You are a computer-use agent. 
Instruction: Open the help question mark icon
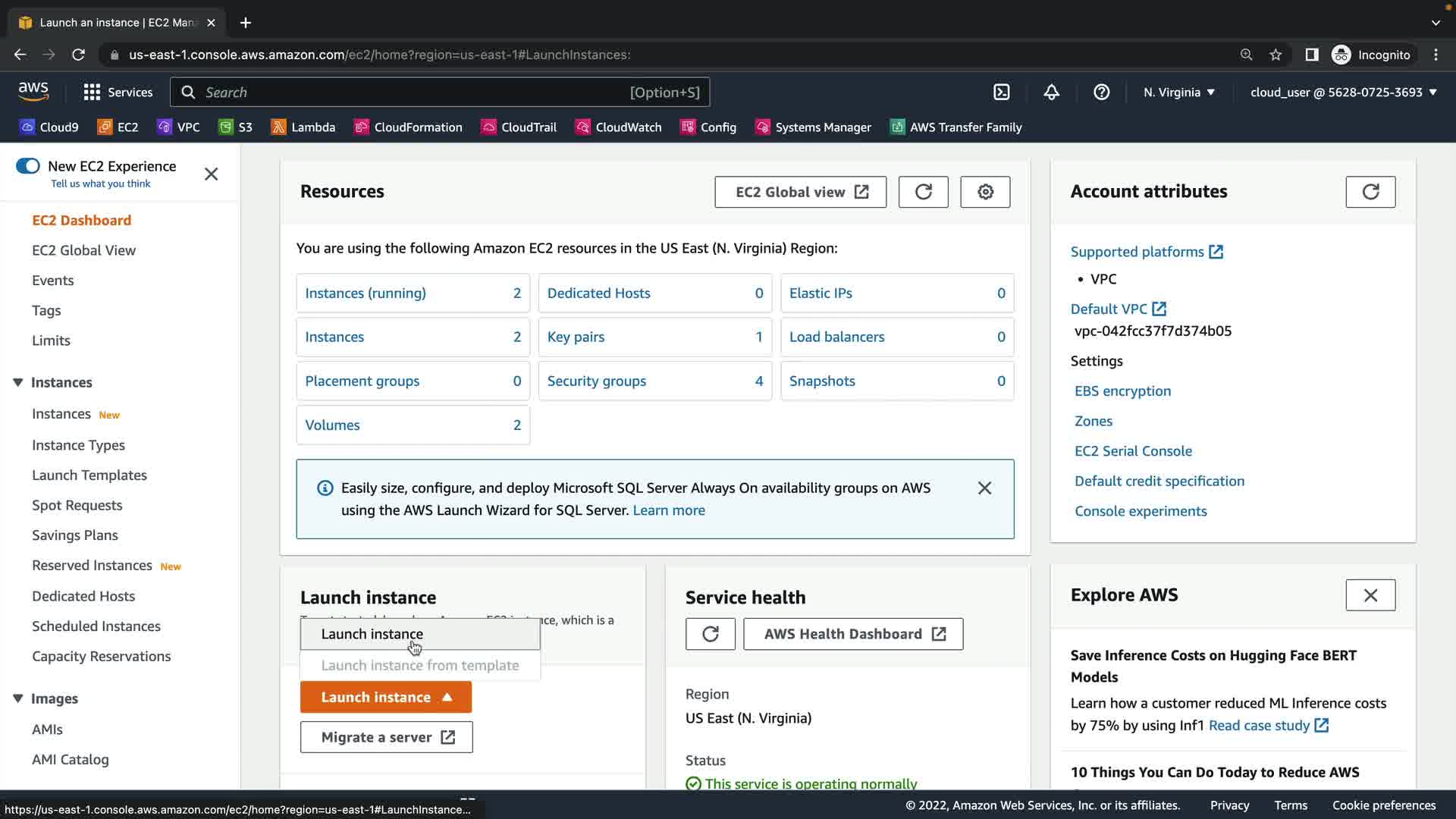click(x=1101, y=93)
